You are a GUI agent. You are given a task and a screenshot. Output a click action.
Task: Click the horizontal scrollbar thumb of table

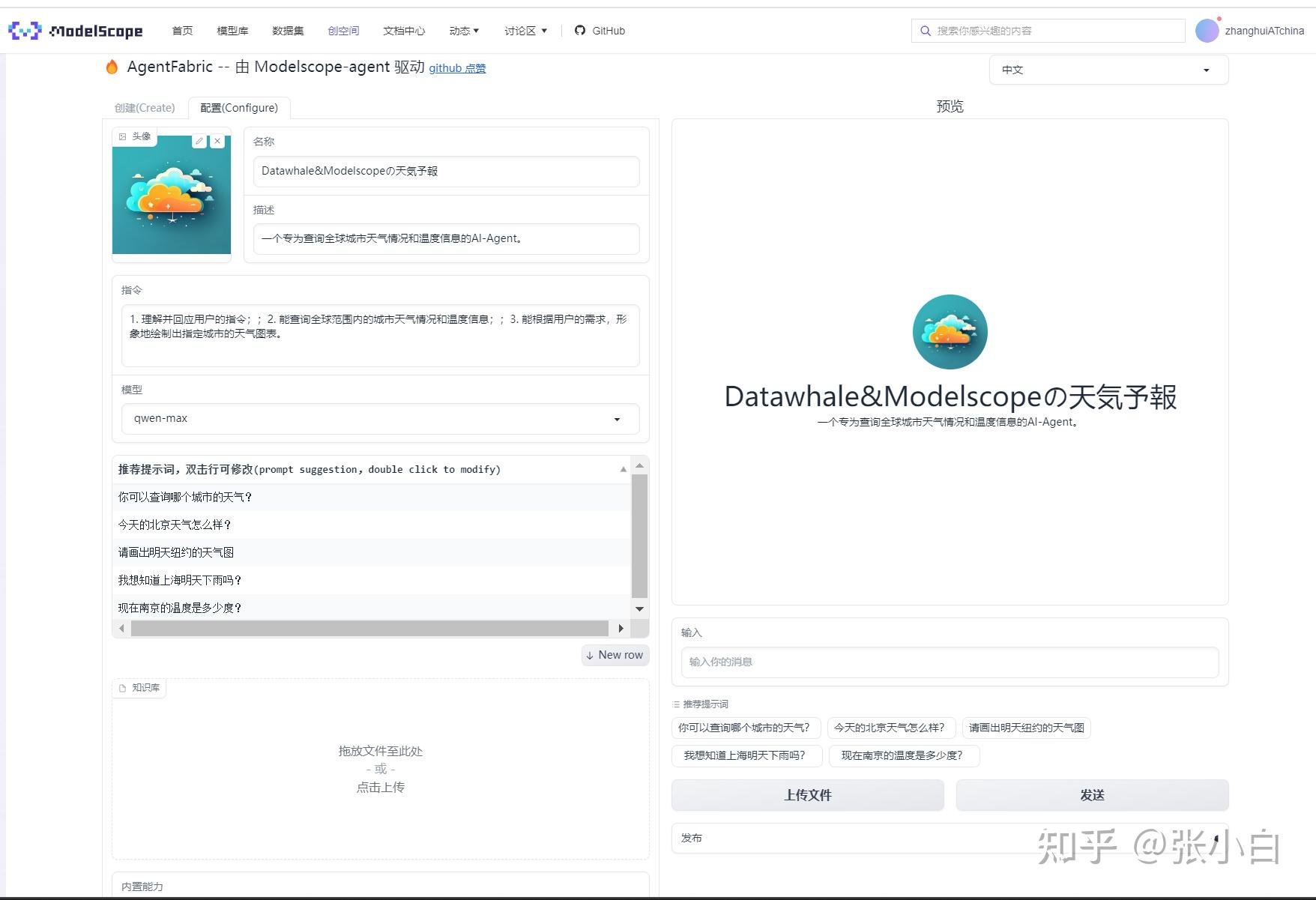coord(369,628)
